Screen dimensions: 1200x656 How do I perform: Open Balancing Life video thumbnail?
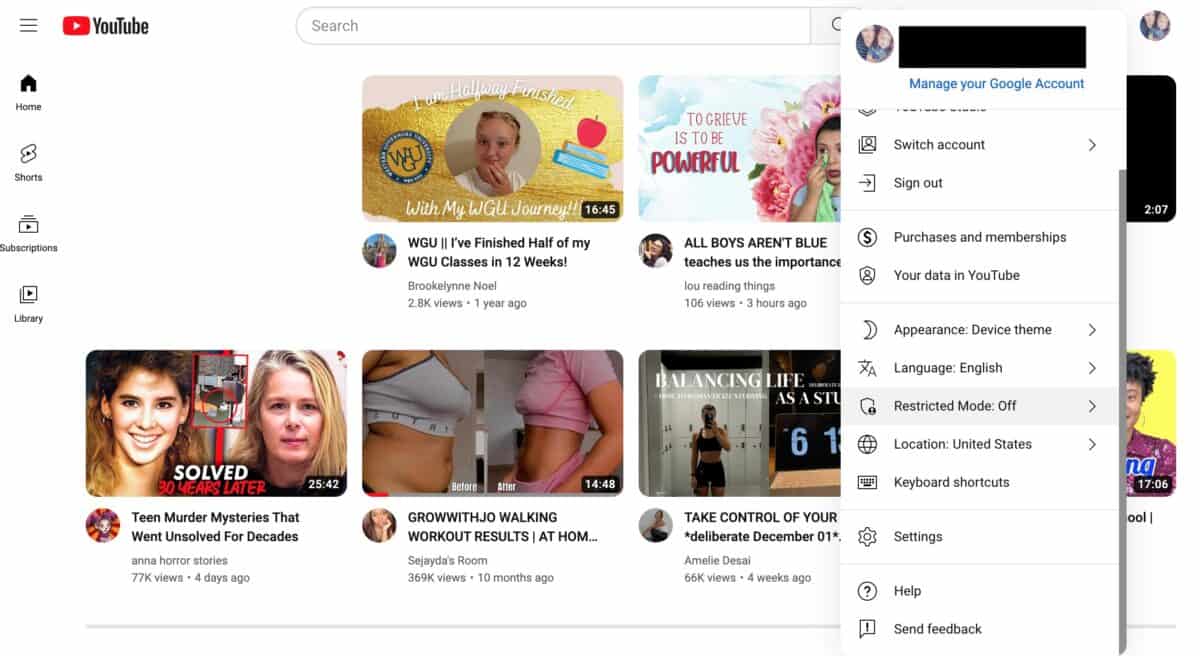pos(739,423)
